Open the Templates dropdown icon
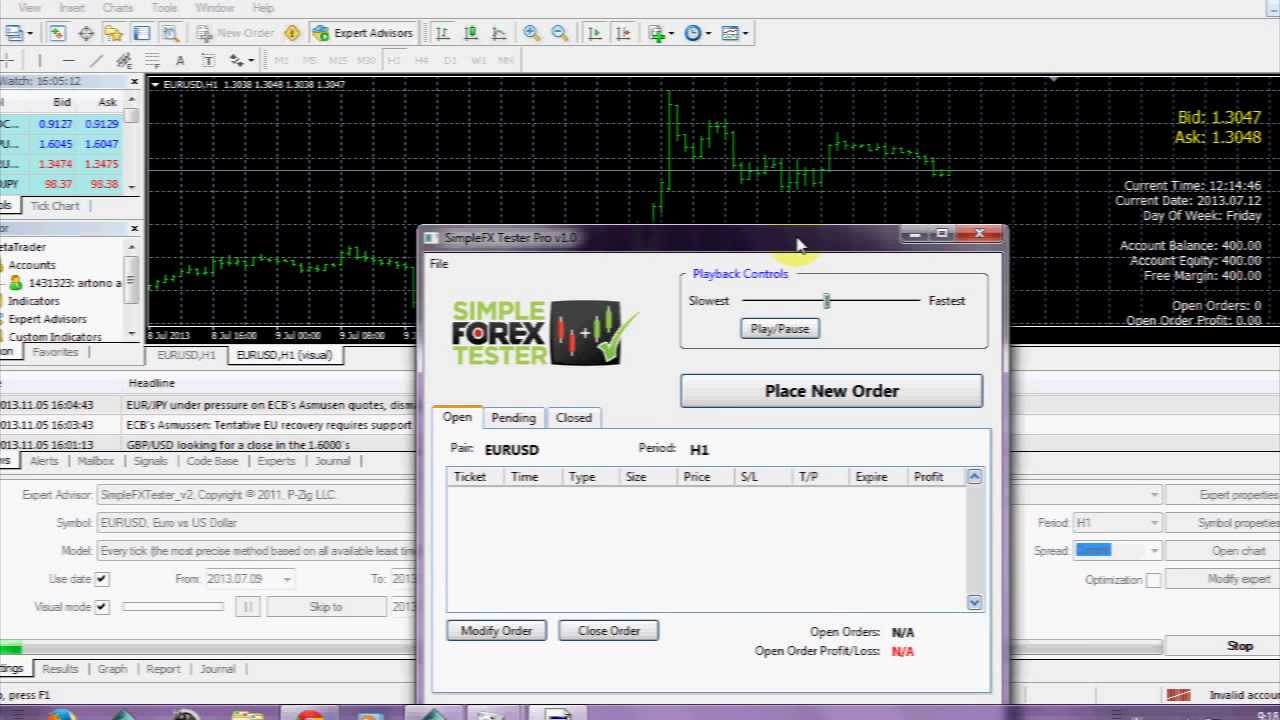 click(x=735, y=33)
